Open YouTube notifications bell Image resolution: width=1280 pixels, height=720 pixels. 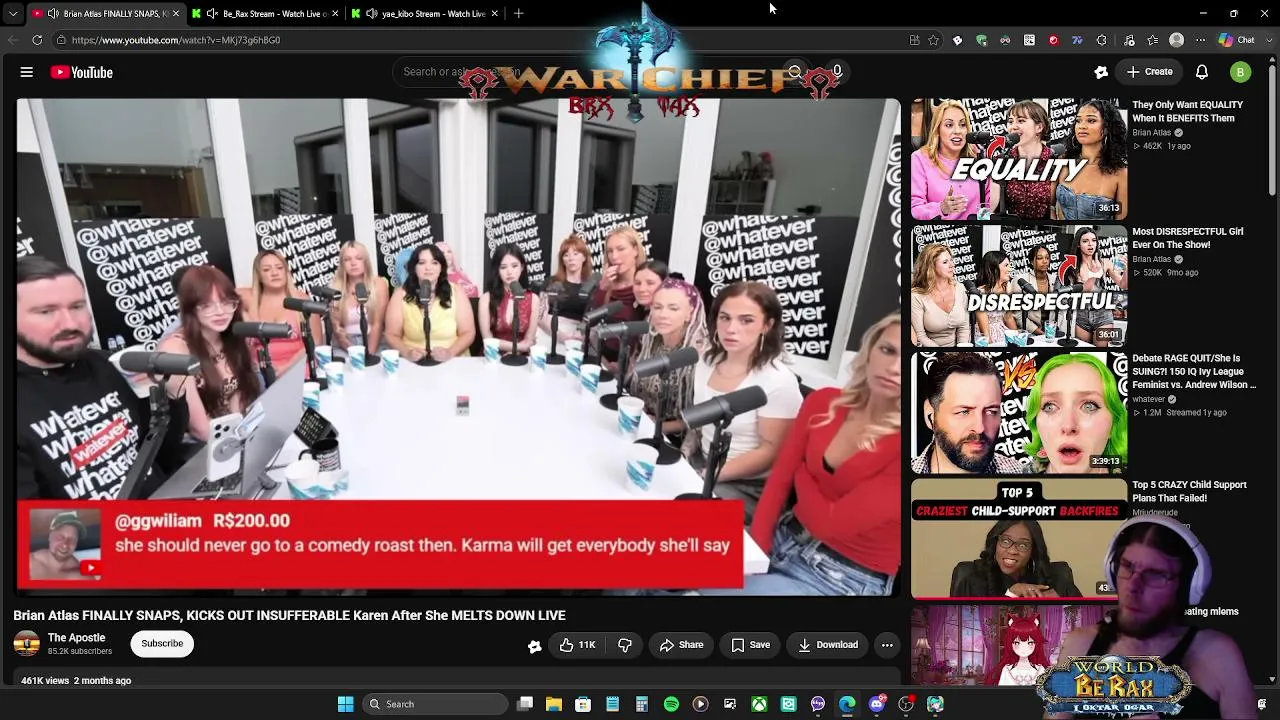click(1202, 72)
